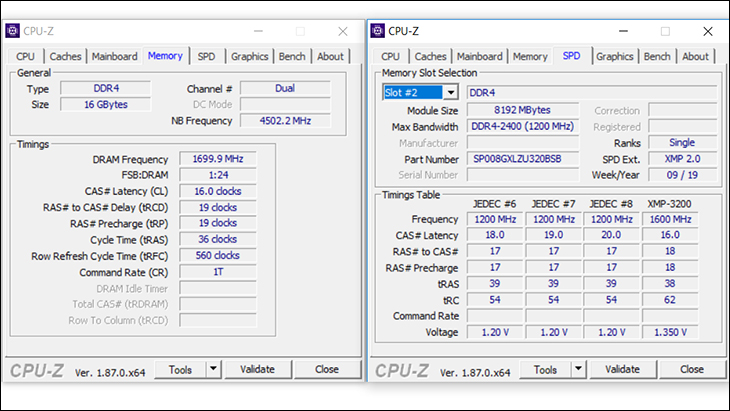Click the Ranks Single value
The width and height of the screenshot is (730, 411).
pyautogui.click(x=683, y=142)
